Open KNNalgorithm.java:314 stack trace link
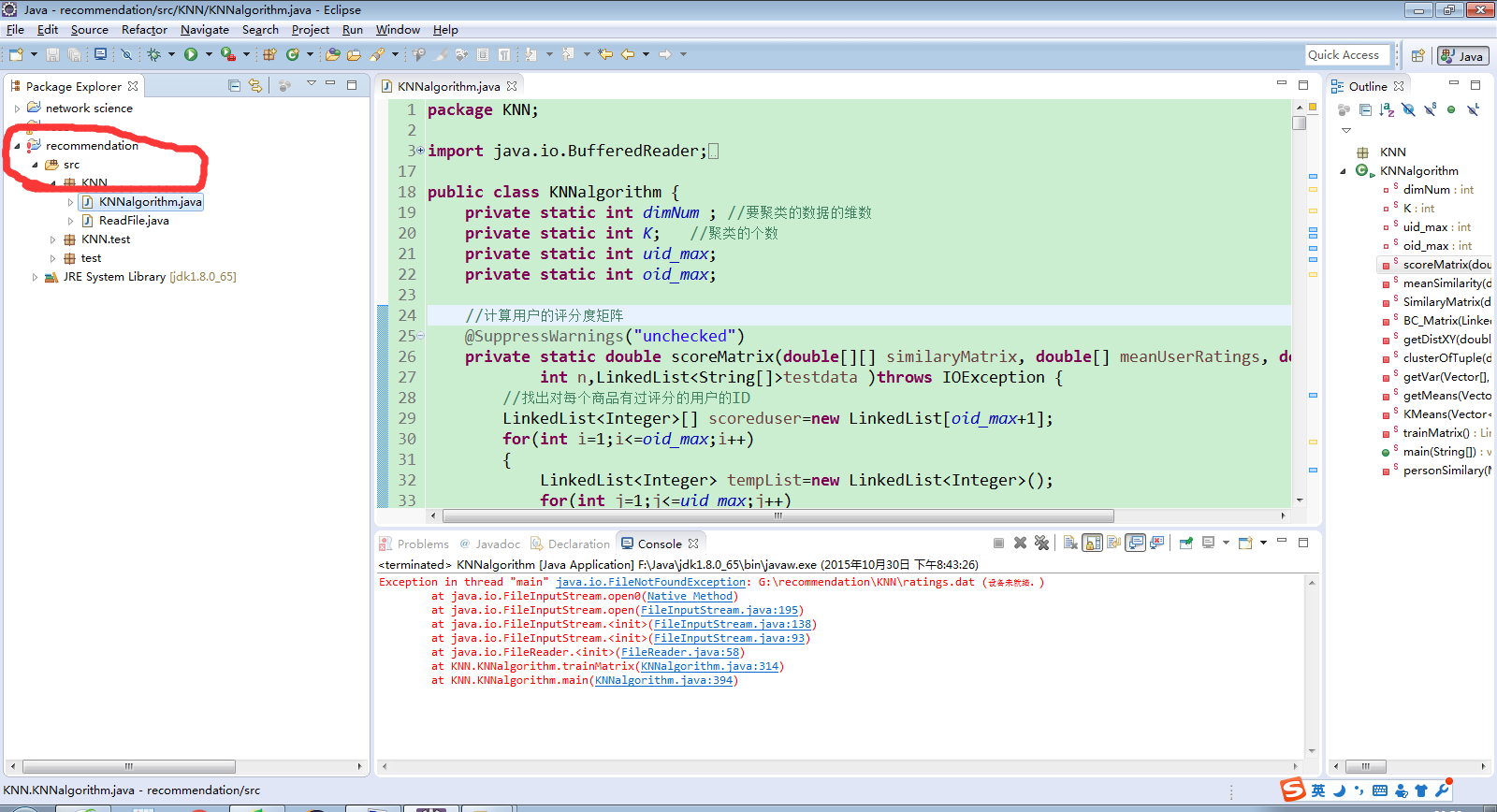The width and height of the screenshot is (1497, 812). click(710, 666)
